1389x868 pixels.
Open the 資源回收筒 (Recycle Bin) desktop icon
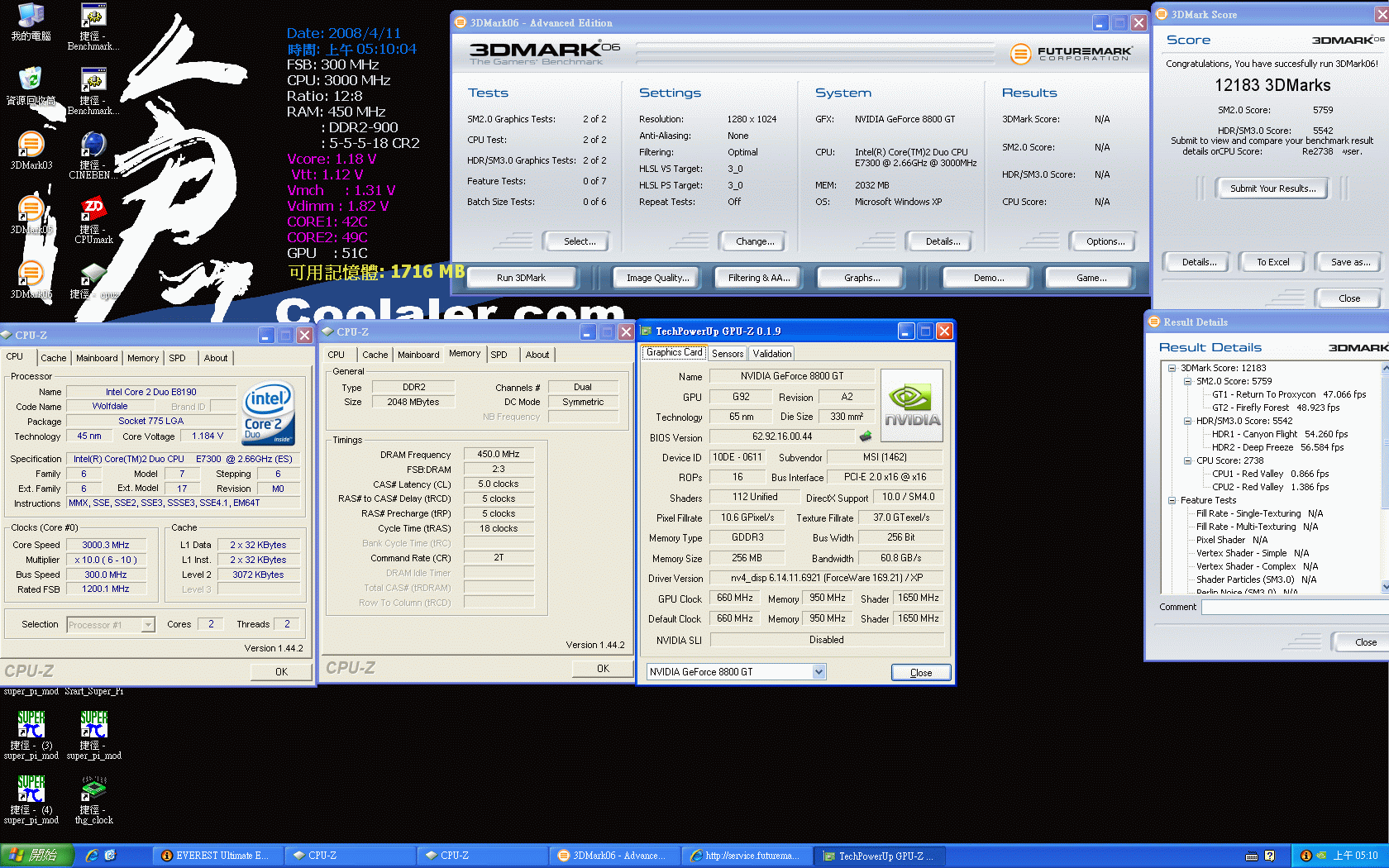(x=31, y=86)
